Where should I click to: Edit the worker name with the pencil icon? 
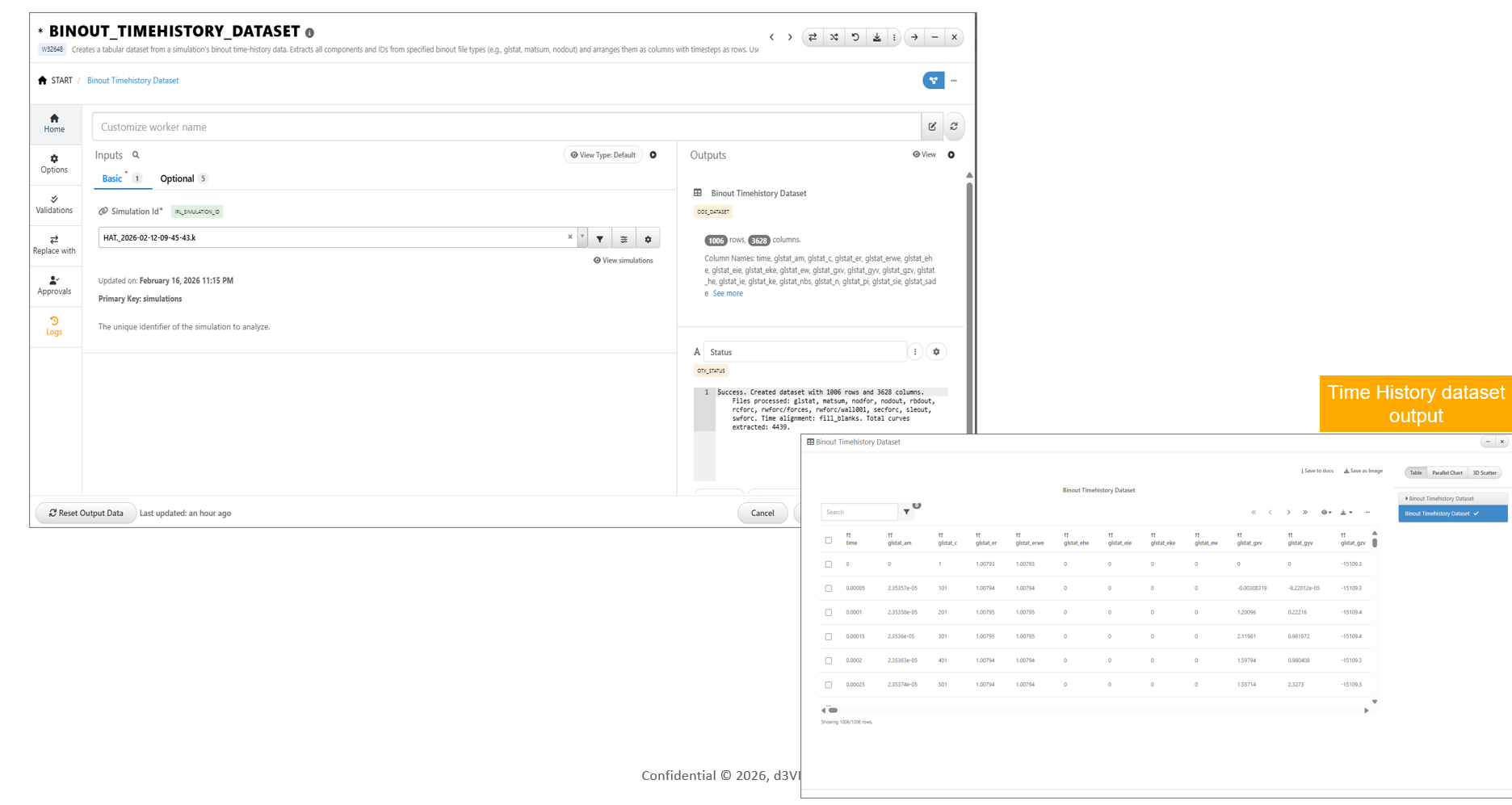(x=932, y=127)
